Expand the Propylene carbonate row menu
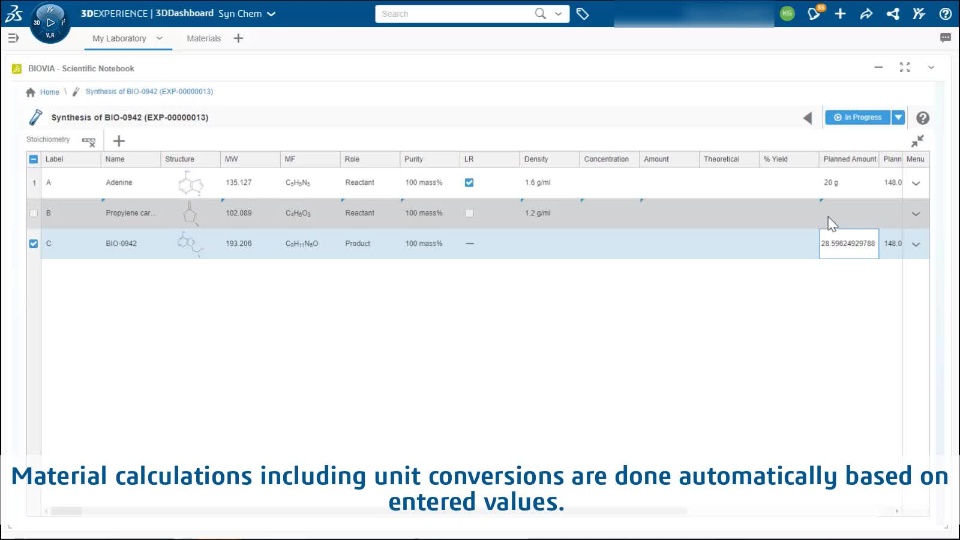This screenshot has width=960, height=540. (x=916, y=214)
